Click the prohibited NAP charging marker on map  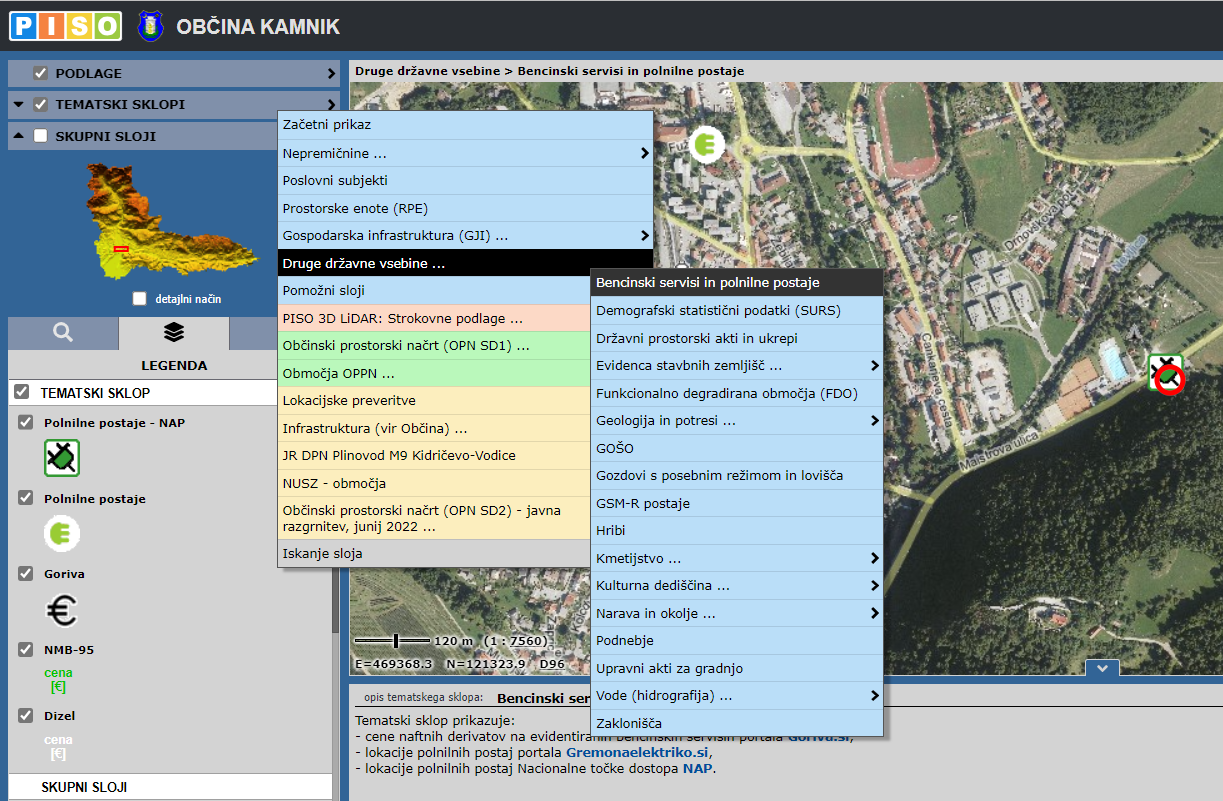1166,374
